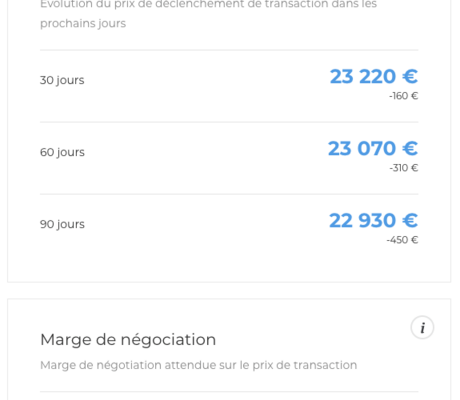460x400 pixels.
Task: Select the 60 jours row label
Action: click(62, 152)
